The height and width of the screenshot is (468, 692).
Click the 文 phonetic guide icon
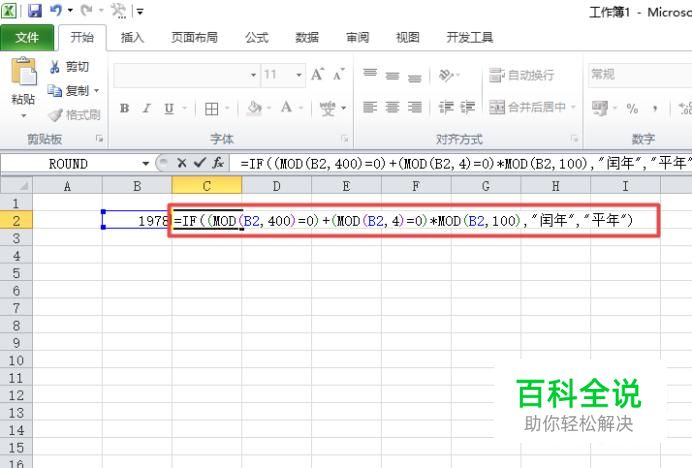(x=327, y=108)
